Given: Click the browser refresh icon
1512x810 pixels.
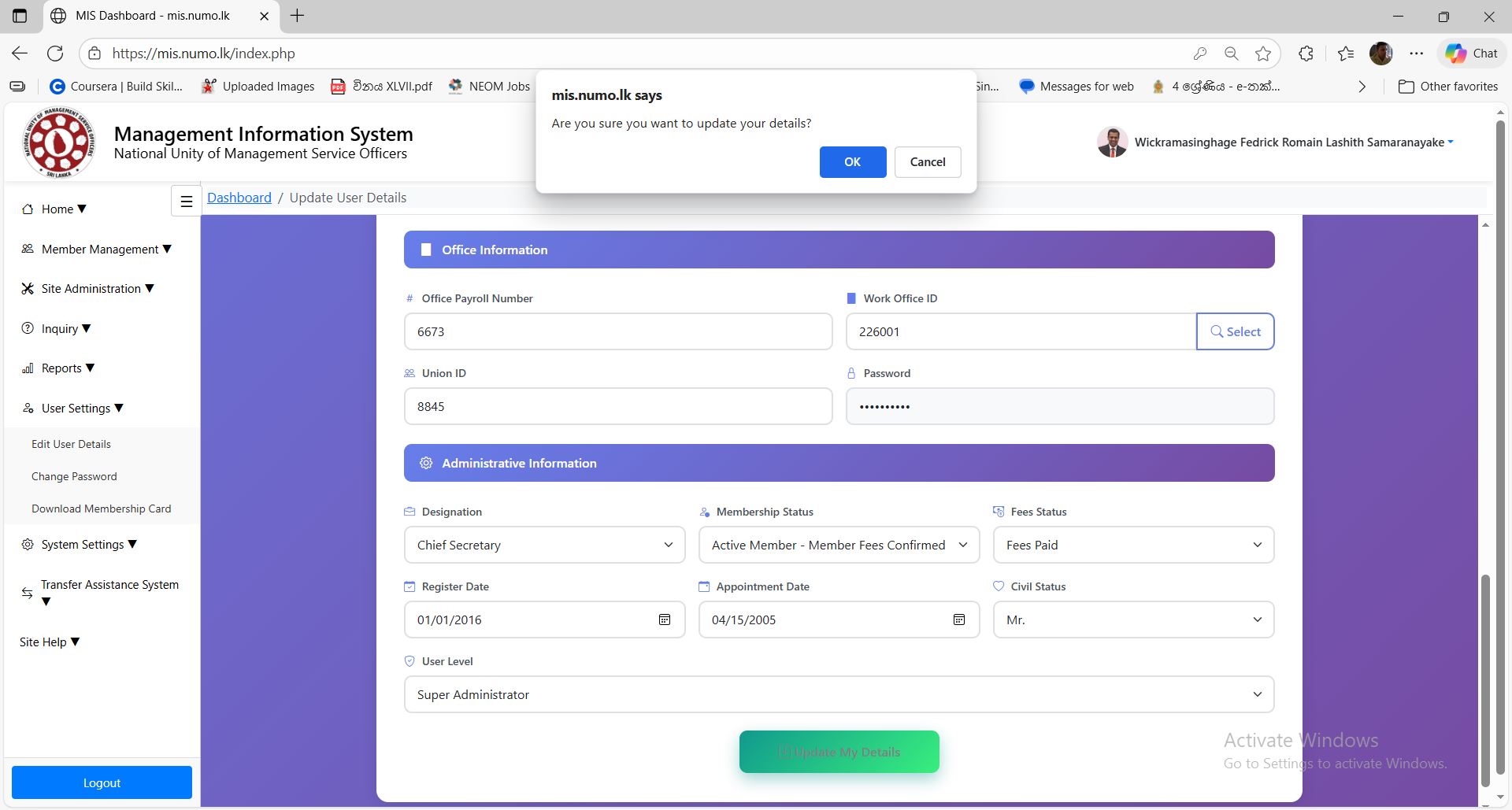Looking at the screenshot, I should pos(55,54).
